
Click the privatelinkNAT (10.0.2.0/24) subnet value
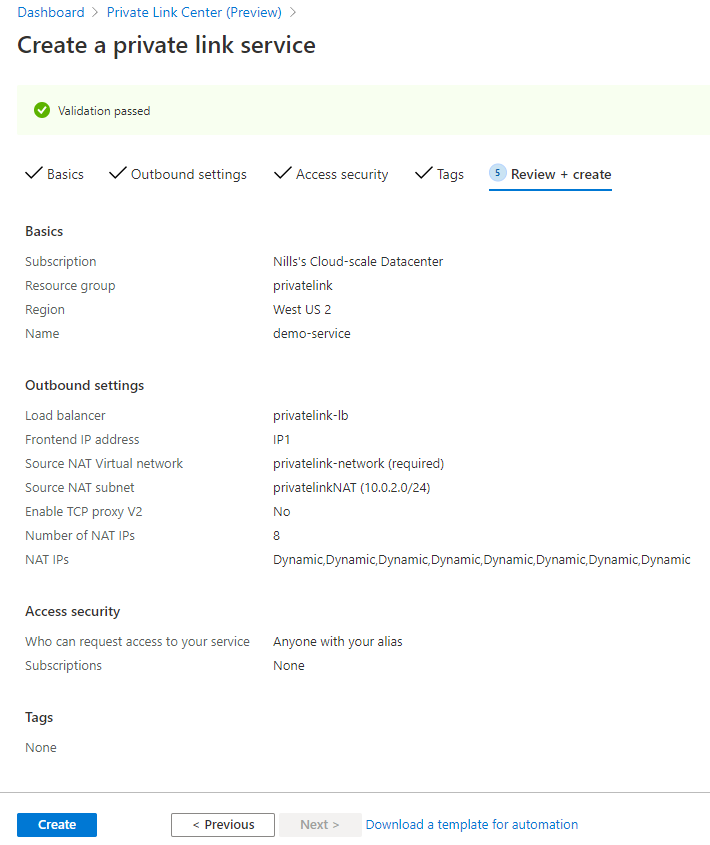point(351,488)
